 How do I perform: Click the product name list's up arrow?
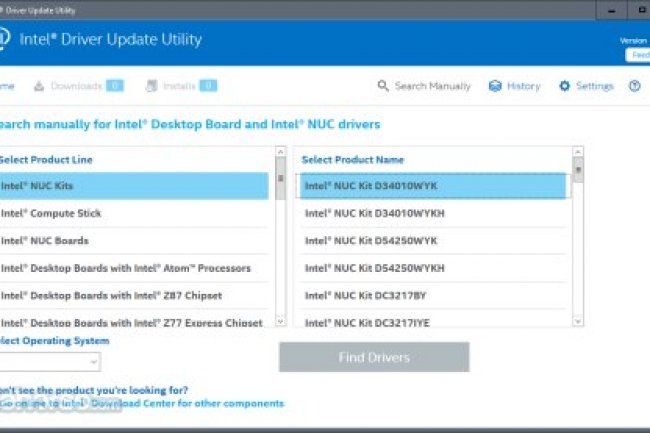click(x=578, y=152)
